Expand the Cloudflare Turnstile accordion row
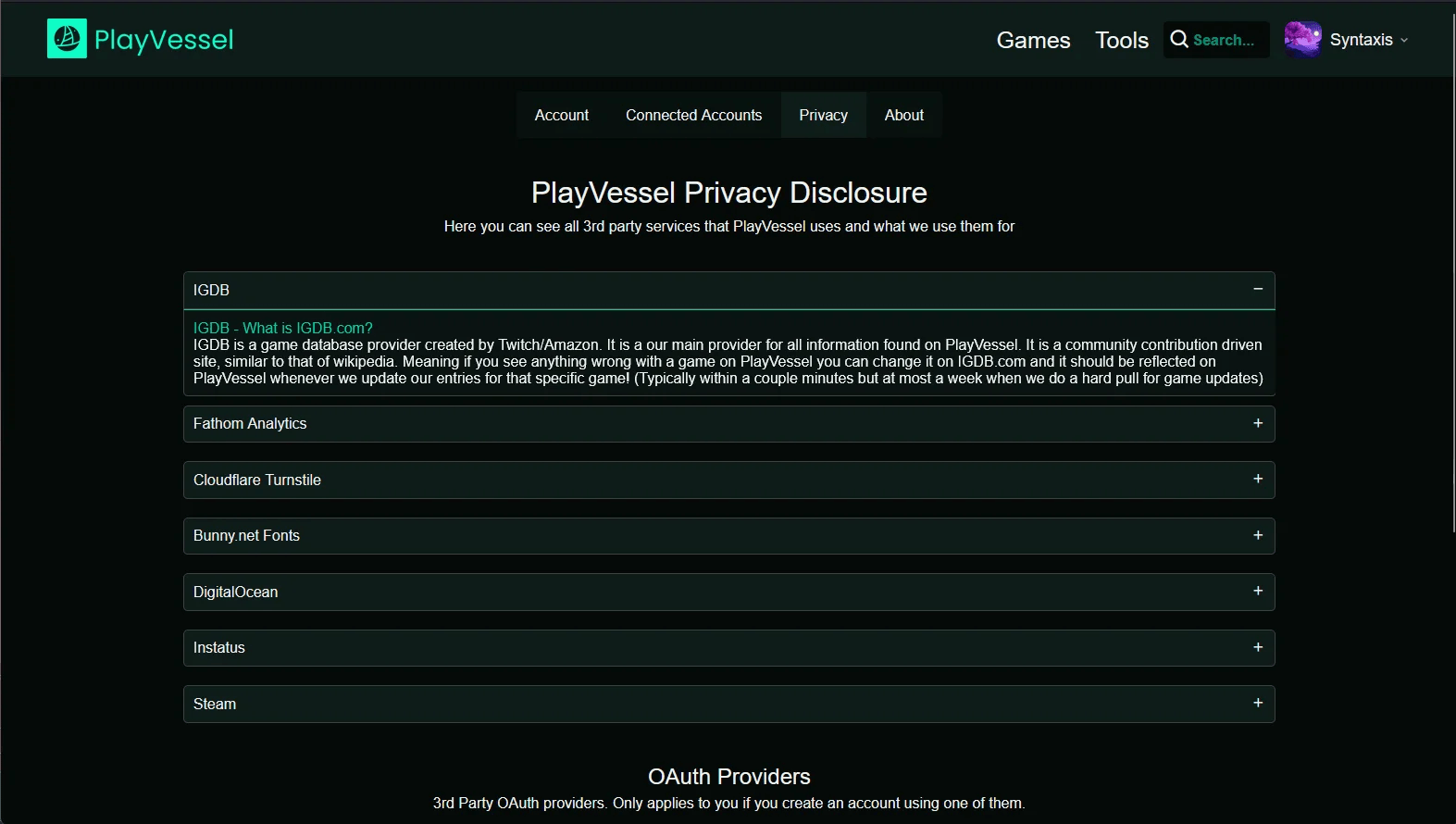1456x824 pixels. (729, 480)
